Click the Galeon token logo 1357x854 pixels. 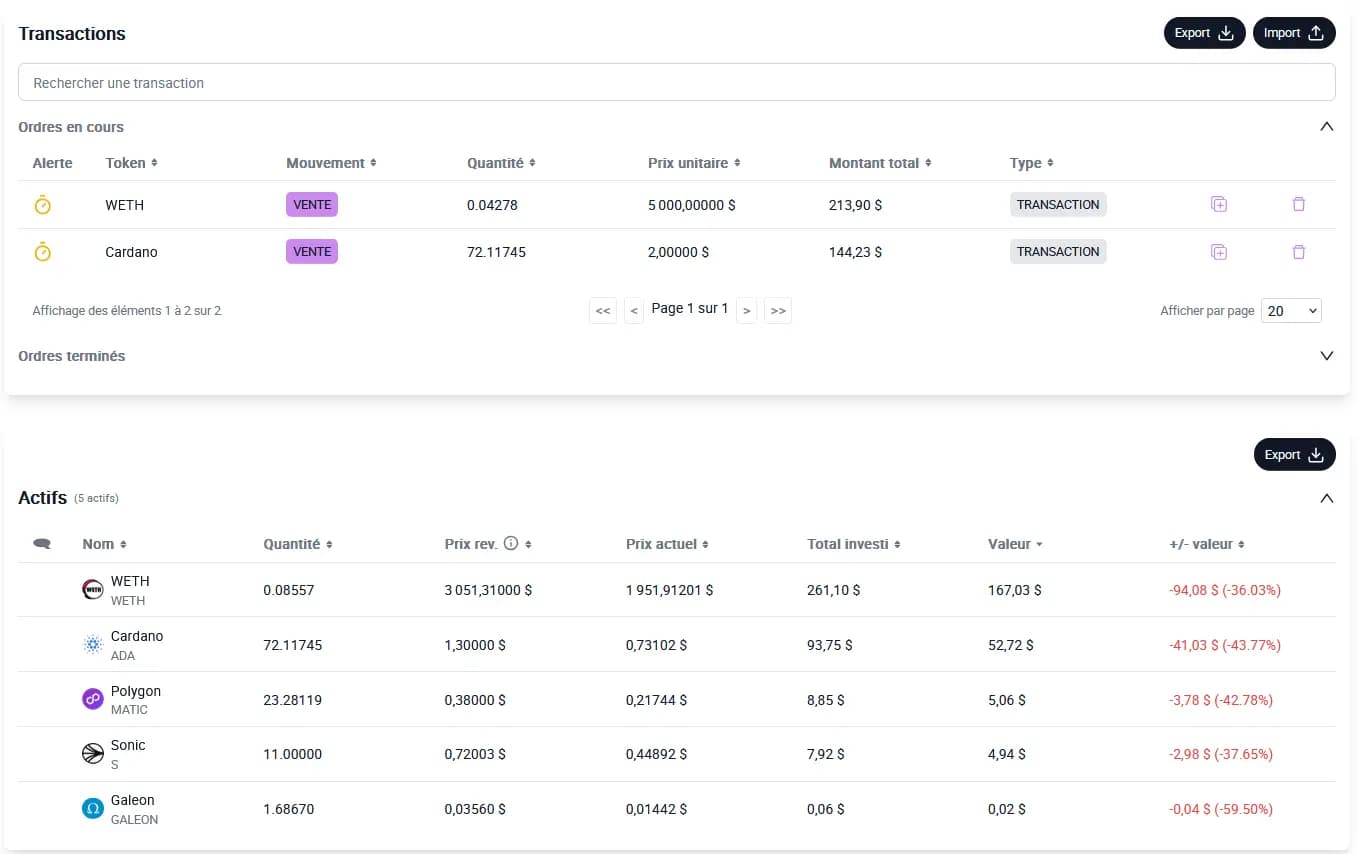93,808
